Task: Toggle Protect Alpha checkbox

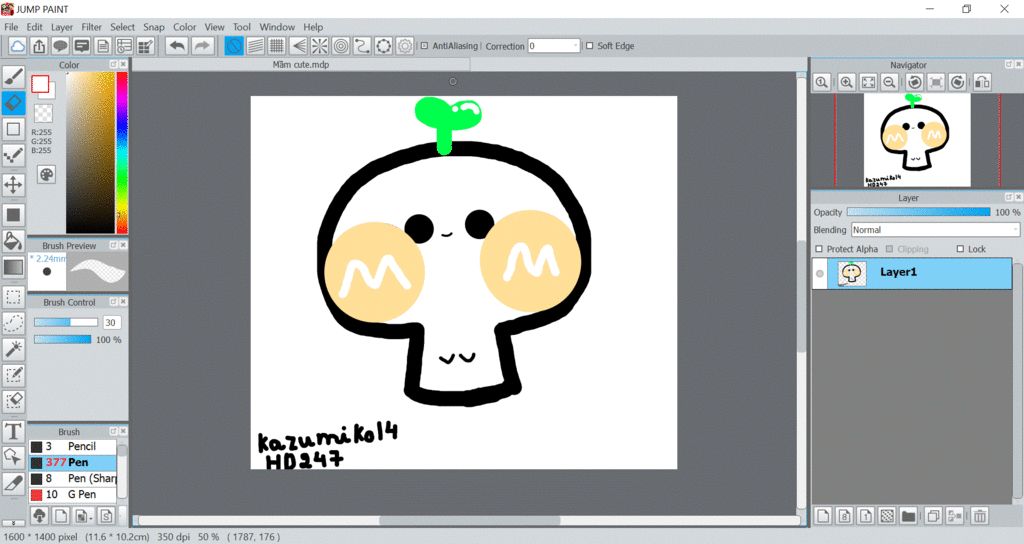Action: (x=819, y=249)
